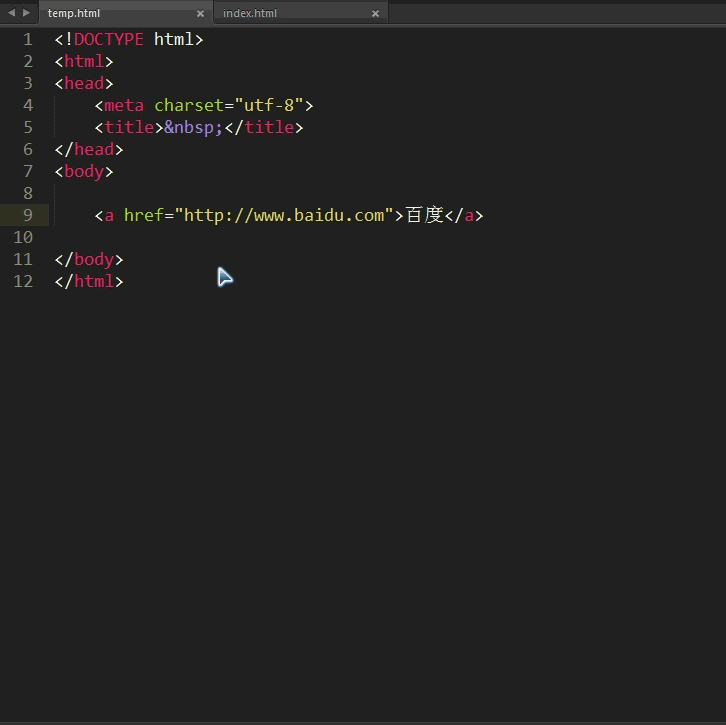Click line number 2 in the gutter
This screenshot has height=725, width=726.
tap(28, 62)
